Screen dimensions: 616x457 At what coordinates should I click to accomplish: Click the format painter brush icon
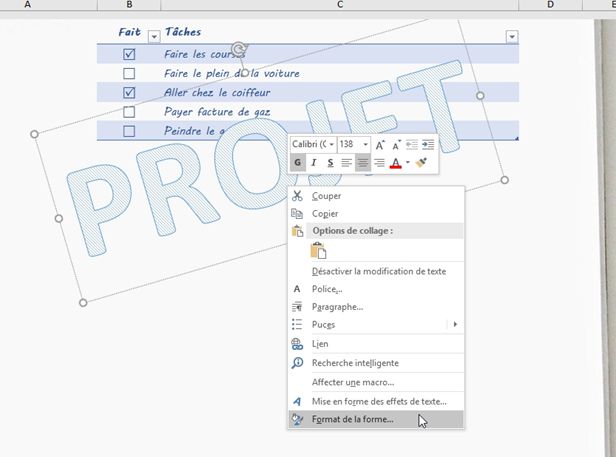tap(422, 163)
